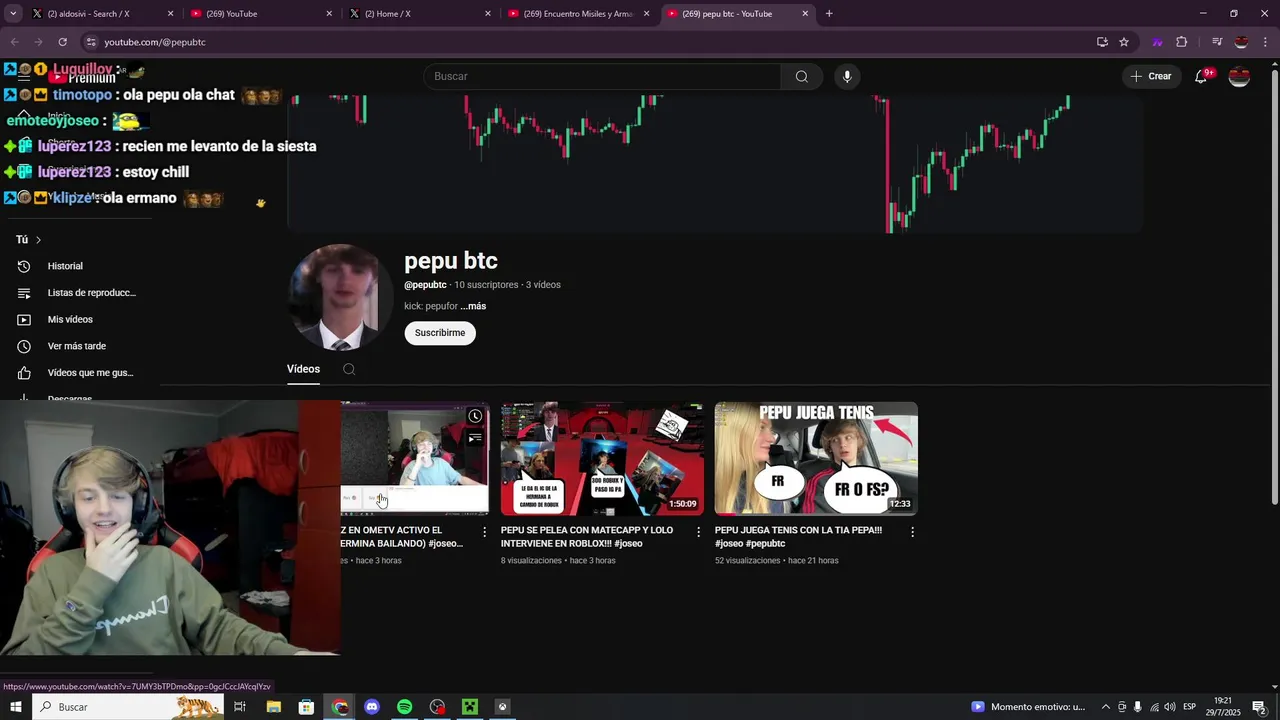Expand the Tú sidebar section

29,240
